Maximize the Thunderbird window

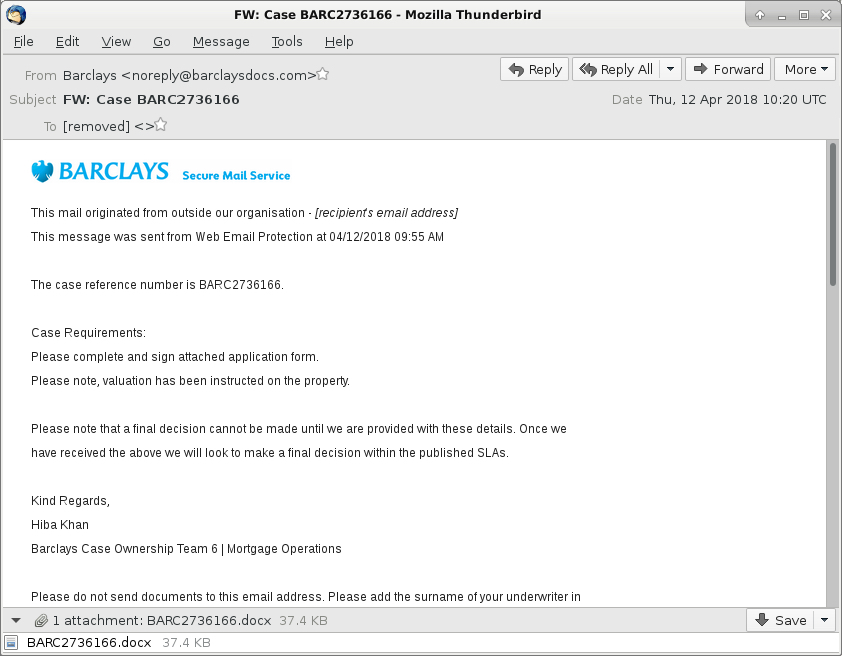(804, 15)
